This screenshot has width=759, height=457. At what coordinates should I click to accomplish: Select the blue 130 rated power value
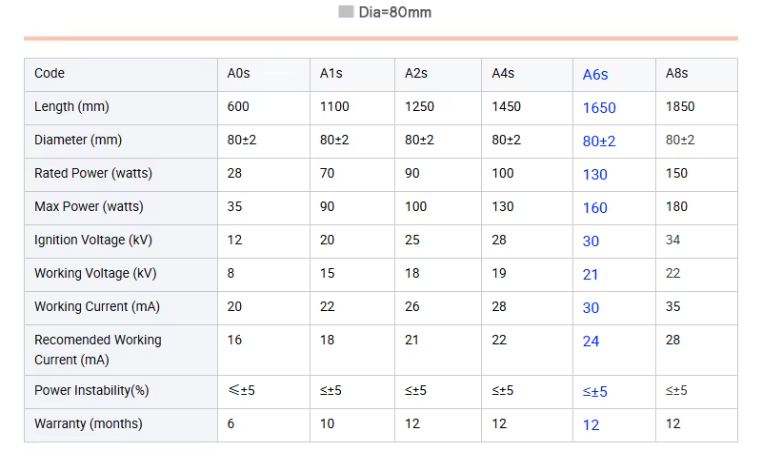click(x=595, y=174)
